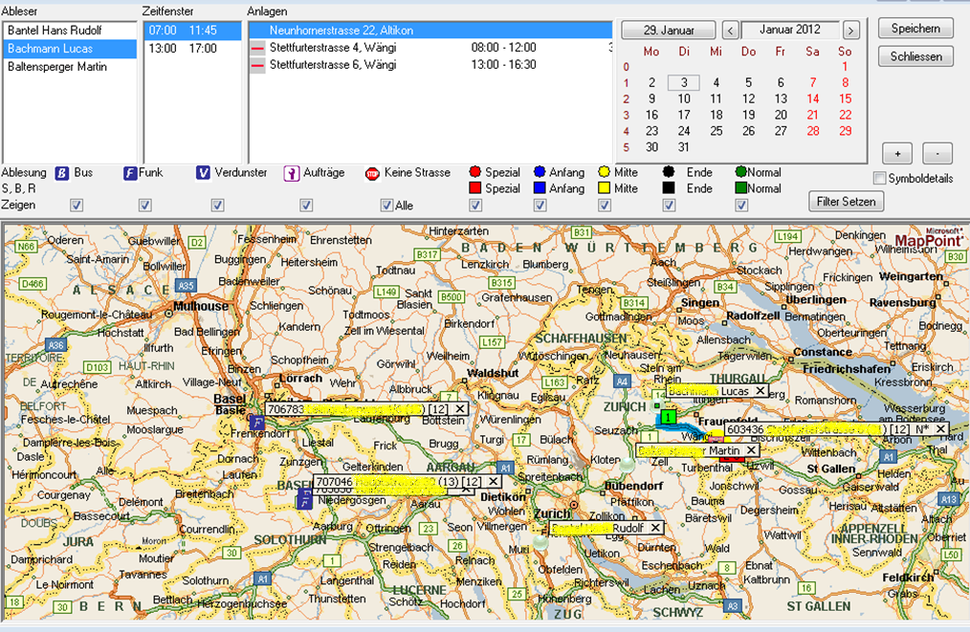Image resolution: width=970 pixels, height=632 pixels.
Task: Click the Funk legend icon
Action: tap(129, 173)
